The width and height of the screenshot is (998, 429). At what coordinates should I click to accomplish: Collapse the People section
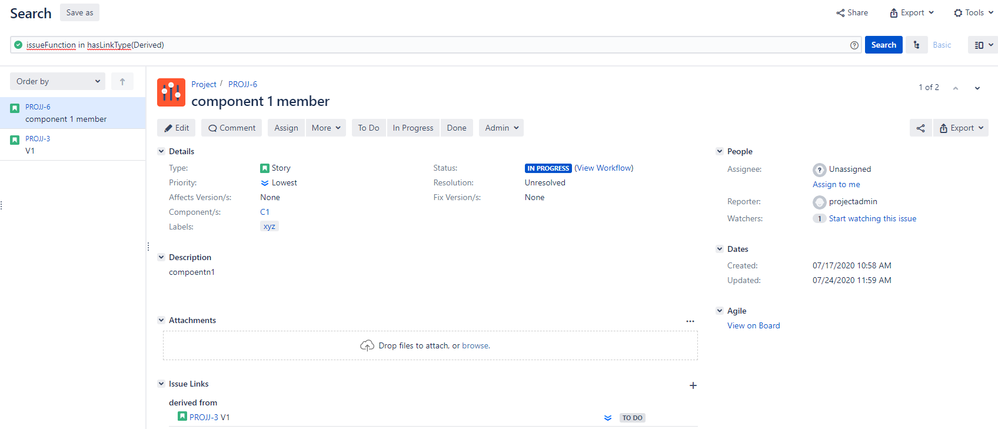click(x=719, y=151)
